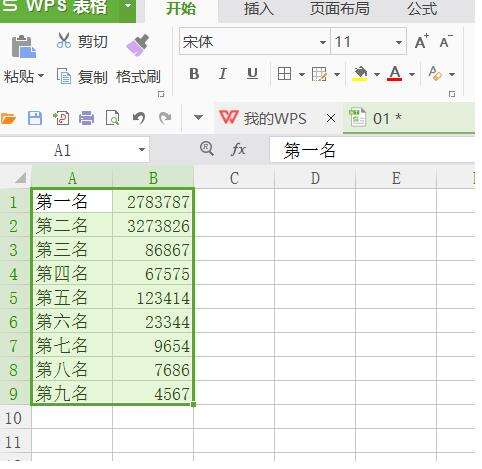
Task: Increase font size with A+ icon
Action: (x=422, y=42)
